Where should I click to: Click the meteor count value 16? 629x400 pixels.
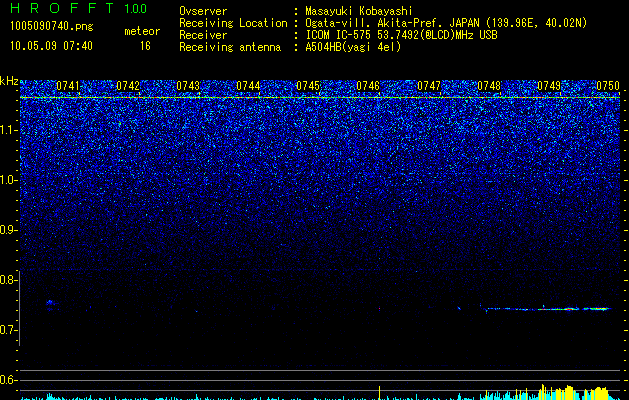click(x=145, y=46)
